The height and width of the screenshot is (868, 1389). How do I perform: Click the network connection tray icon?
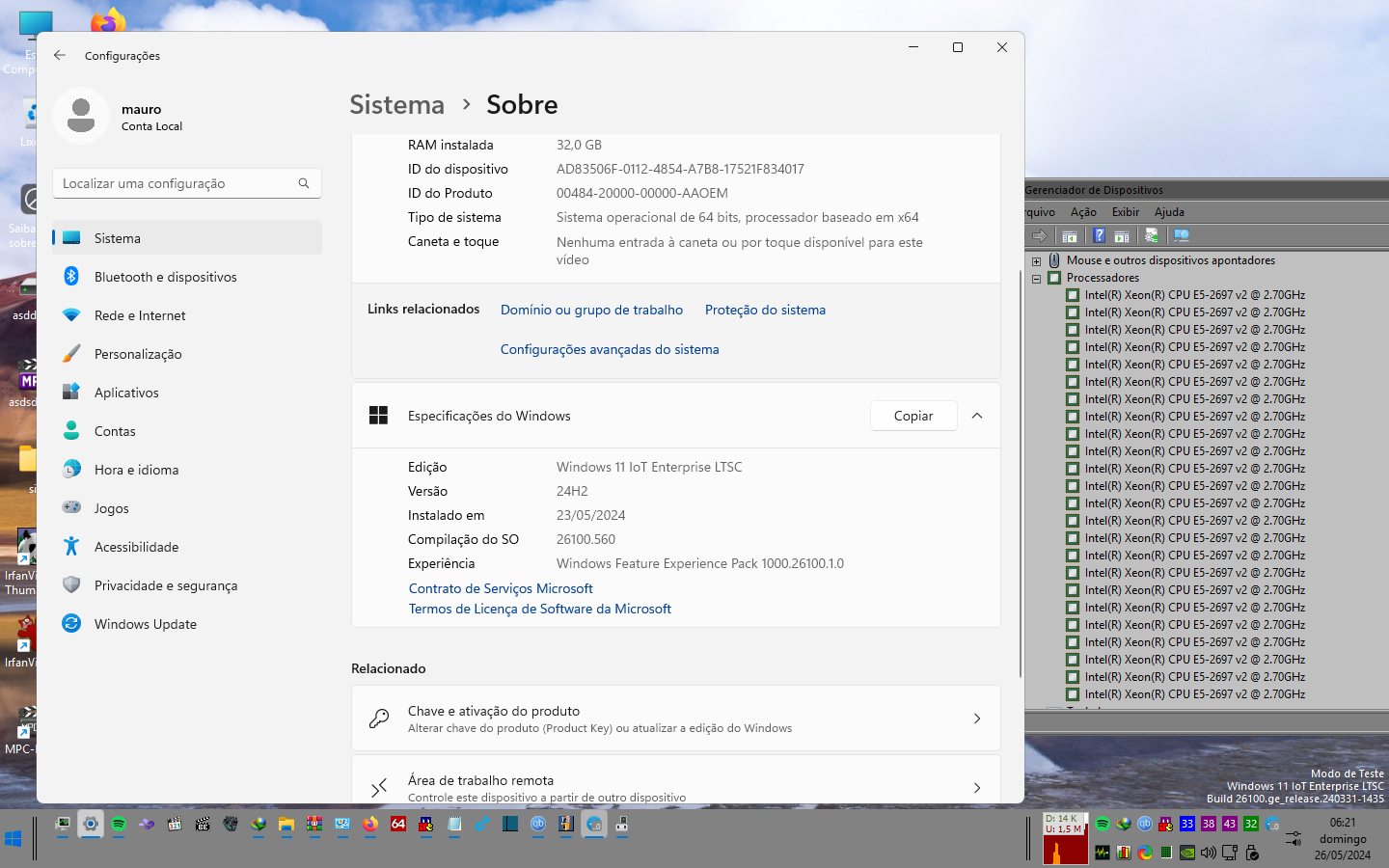pyautogui.click(x=1230, y=853)
